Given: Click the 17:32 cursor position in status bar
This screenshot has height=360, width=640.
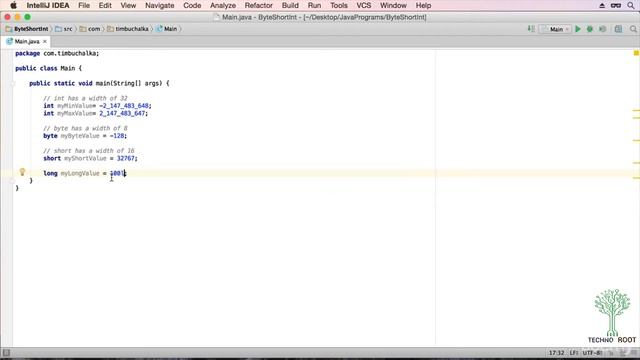Looking at the screenshot, I should [x=556, y=353].
